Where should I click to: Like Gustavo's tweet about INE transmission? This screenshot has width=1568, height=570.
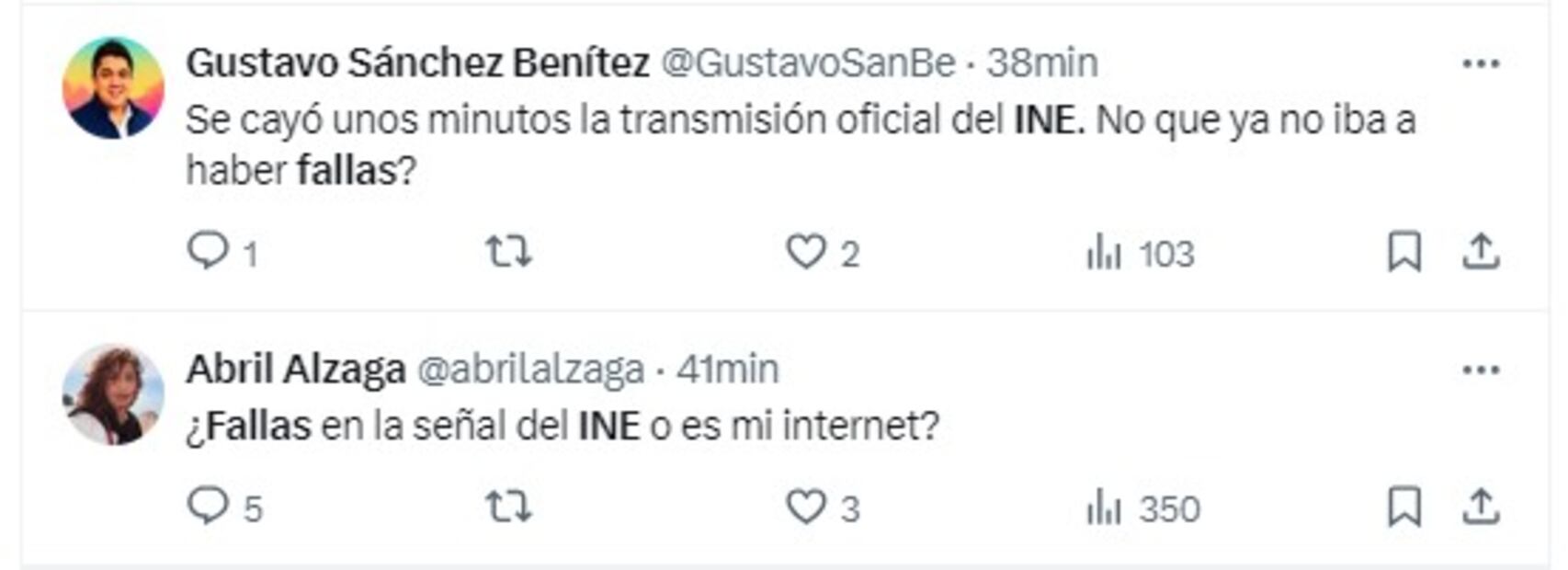[806, 251]
